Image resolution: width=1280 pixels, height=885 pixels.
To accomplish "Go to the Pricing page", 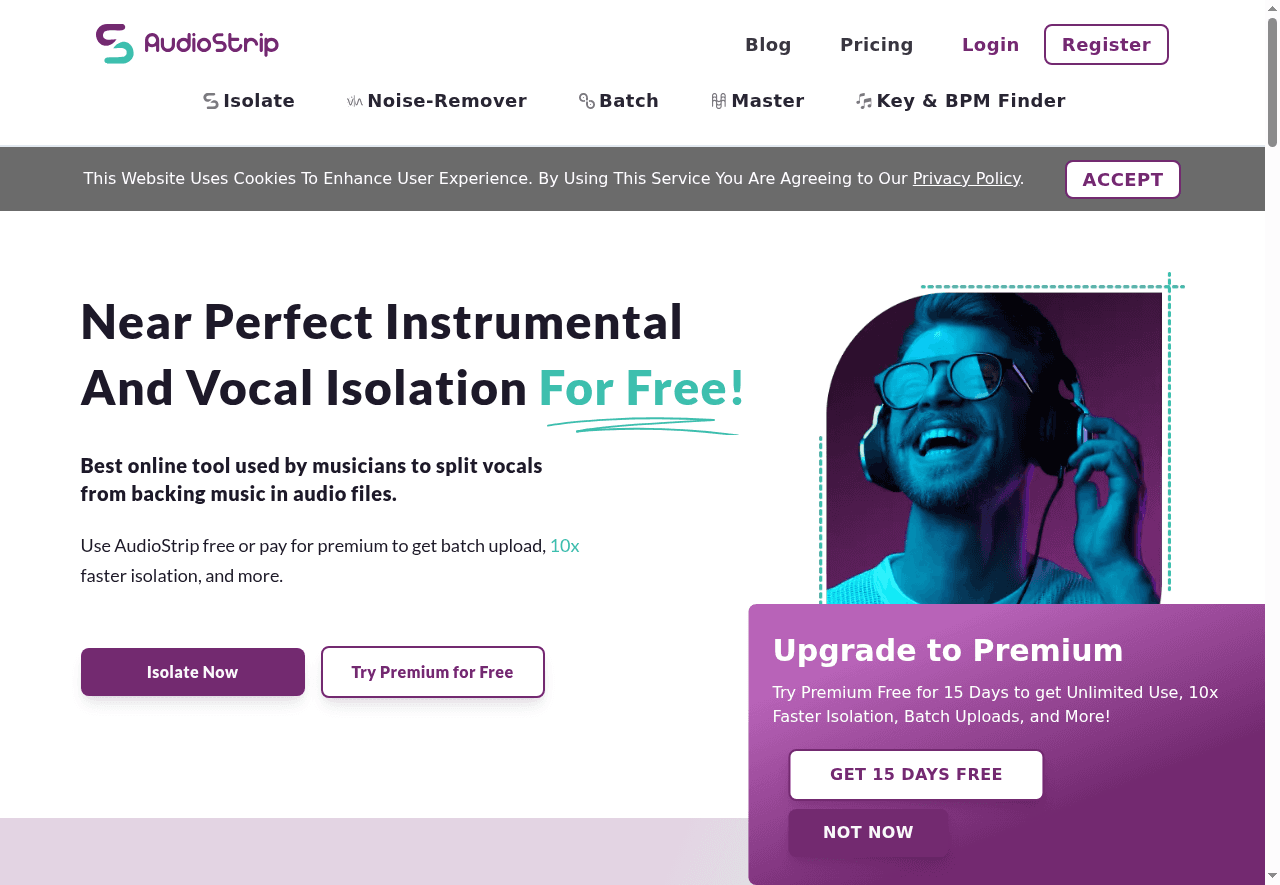I will click(876, 45).
